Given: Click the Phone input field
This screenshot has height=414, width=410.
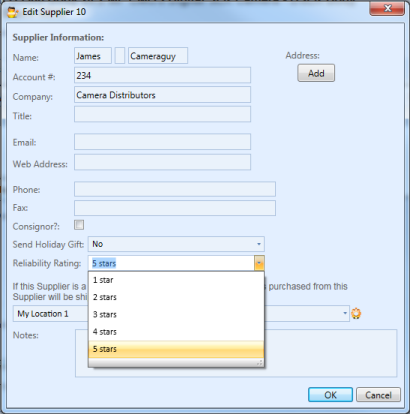Looking at the screenshot, I should [175, 189].
